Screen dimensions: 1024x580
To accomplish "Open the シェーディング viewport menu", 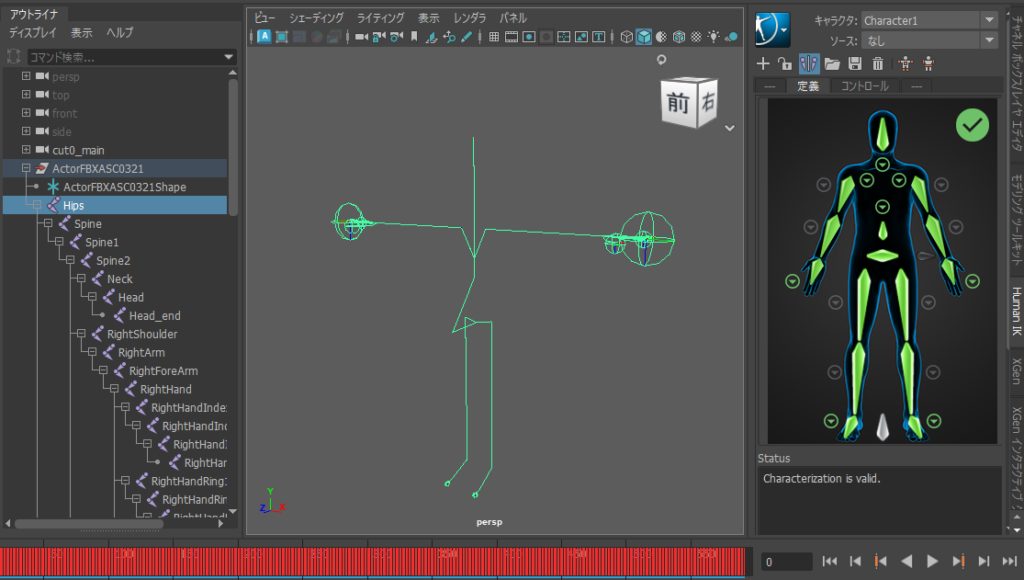I will (x=315, y=18).
